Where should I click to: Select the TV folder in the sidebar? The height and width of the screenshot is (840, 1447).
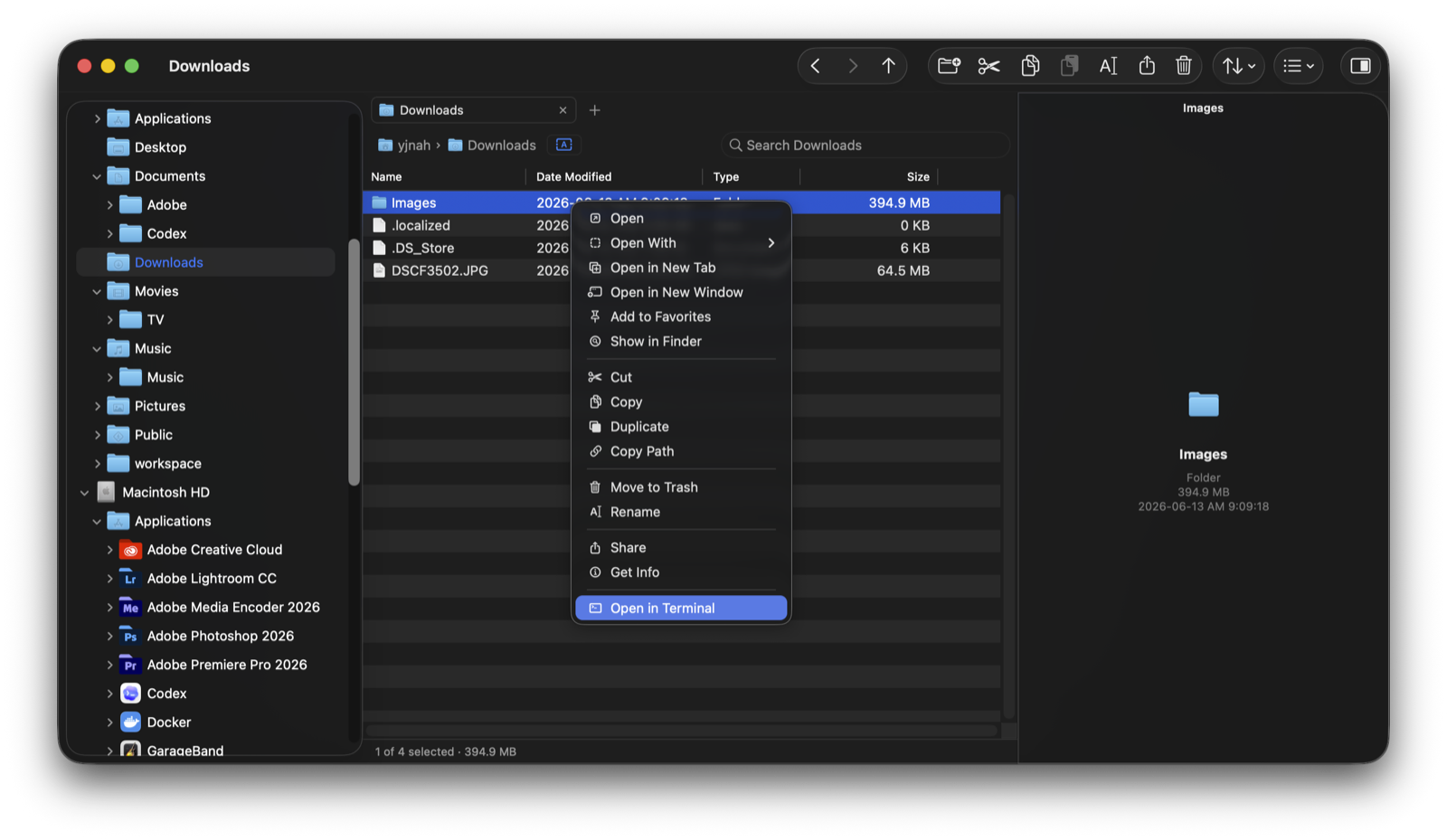(x=206, y=320)
